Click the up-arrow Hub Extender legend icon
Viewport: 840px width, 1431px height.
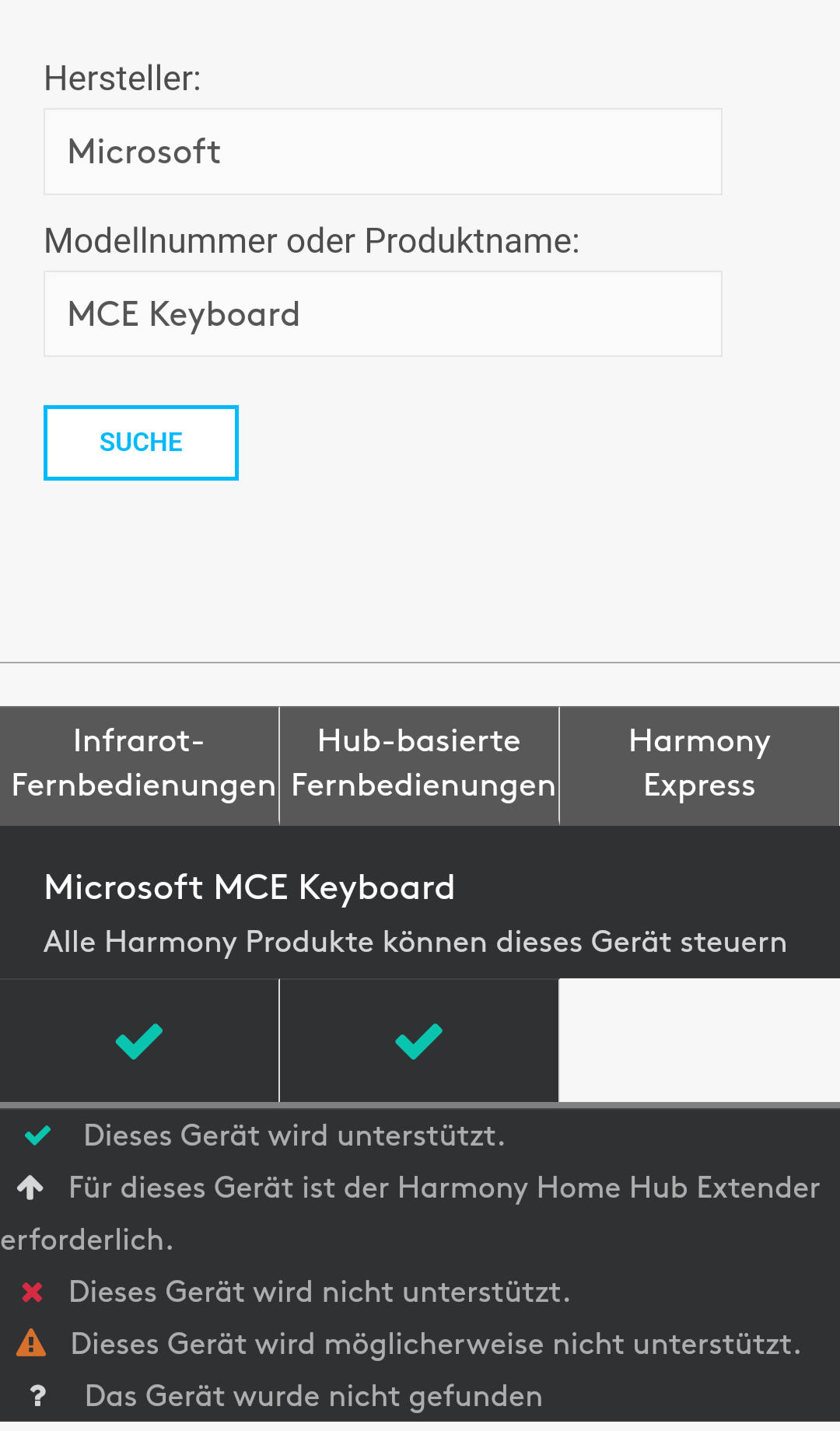[30, 1188]
